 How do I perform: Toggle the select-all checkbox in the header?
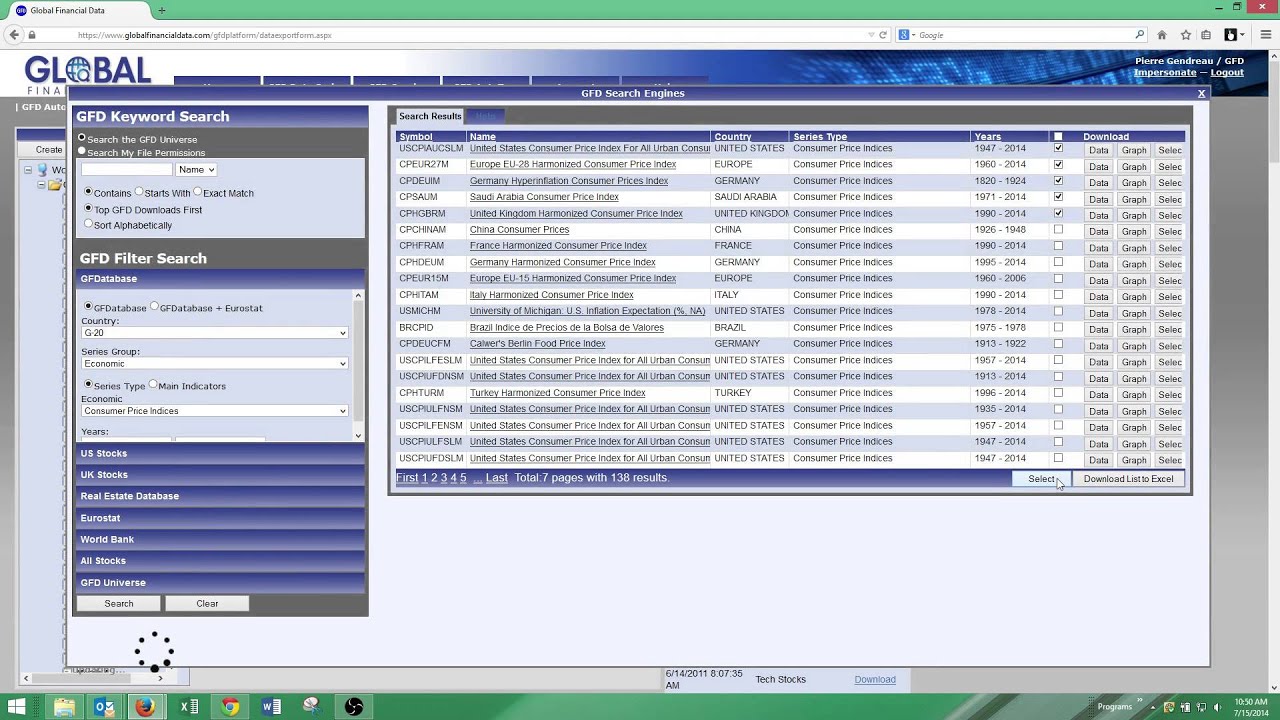pos(1058,137)
